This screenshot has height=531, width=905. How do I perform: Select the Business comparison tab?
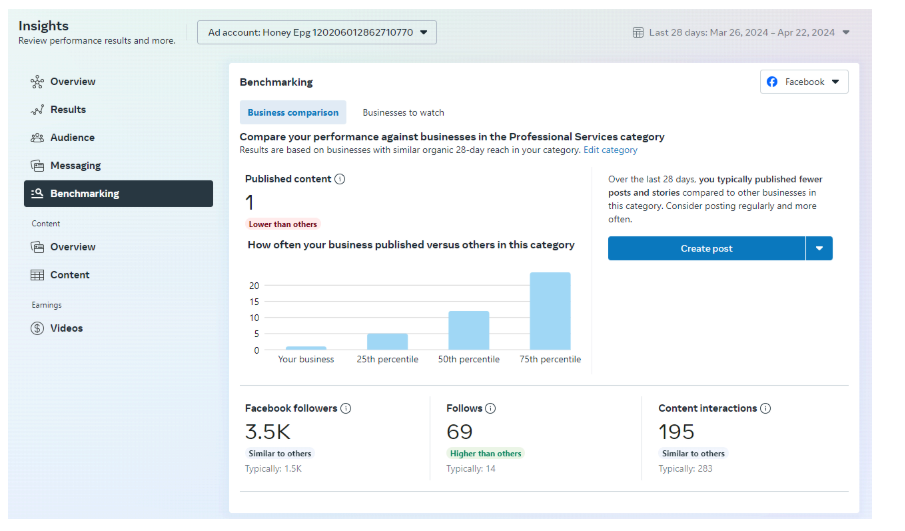(x=293, y=113)
